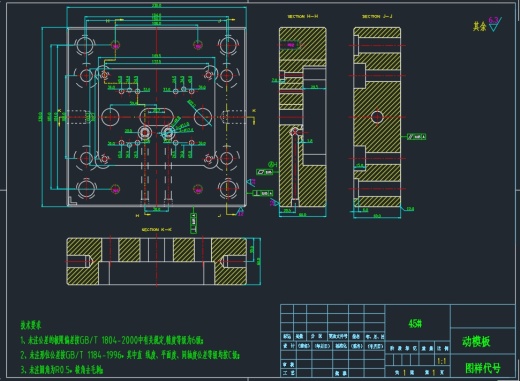
Task: Select the 60.0 width dimension under section J-J
Action: click(x=377, y=216)
